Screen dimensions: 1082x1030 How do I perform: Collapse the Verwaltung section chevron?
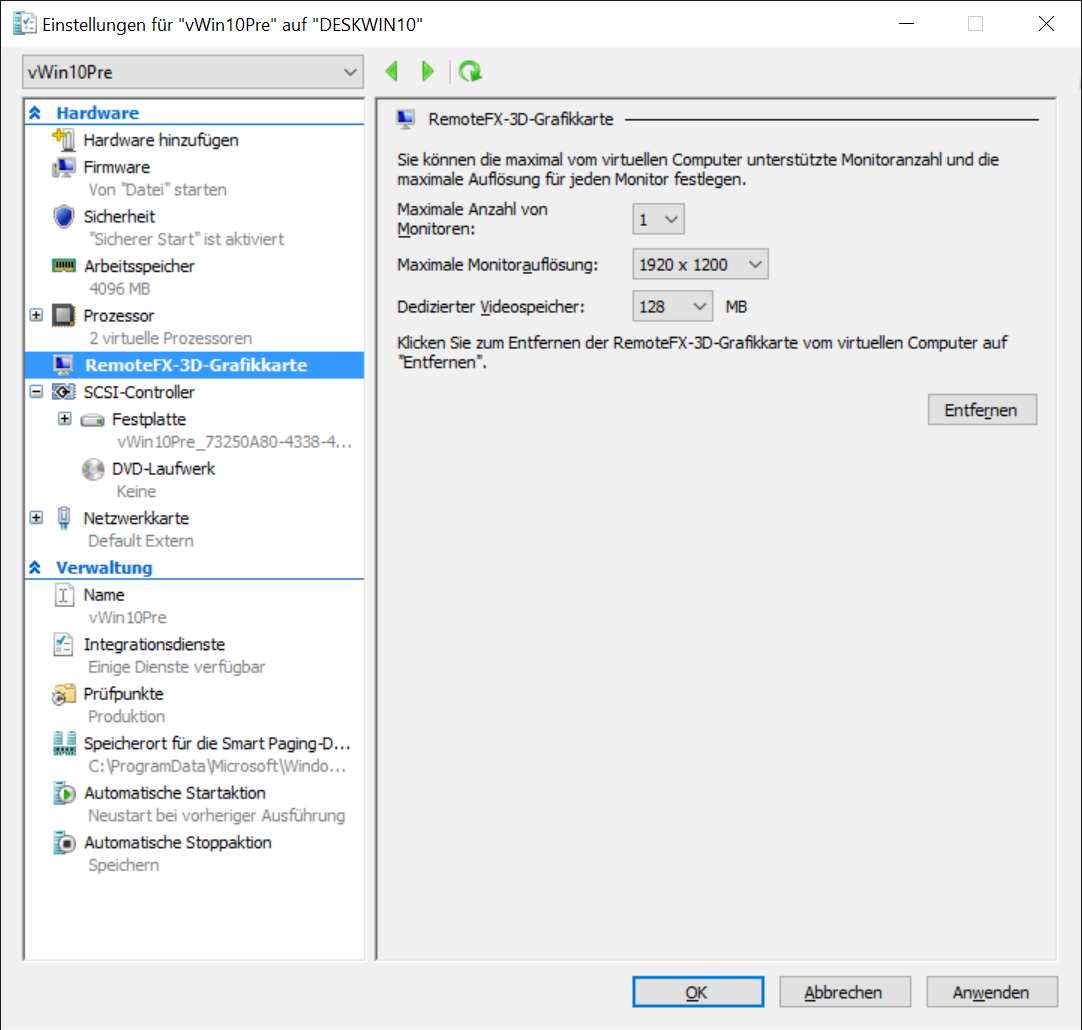click(x=35, y=568)
